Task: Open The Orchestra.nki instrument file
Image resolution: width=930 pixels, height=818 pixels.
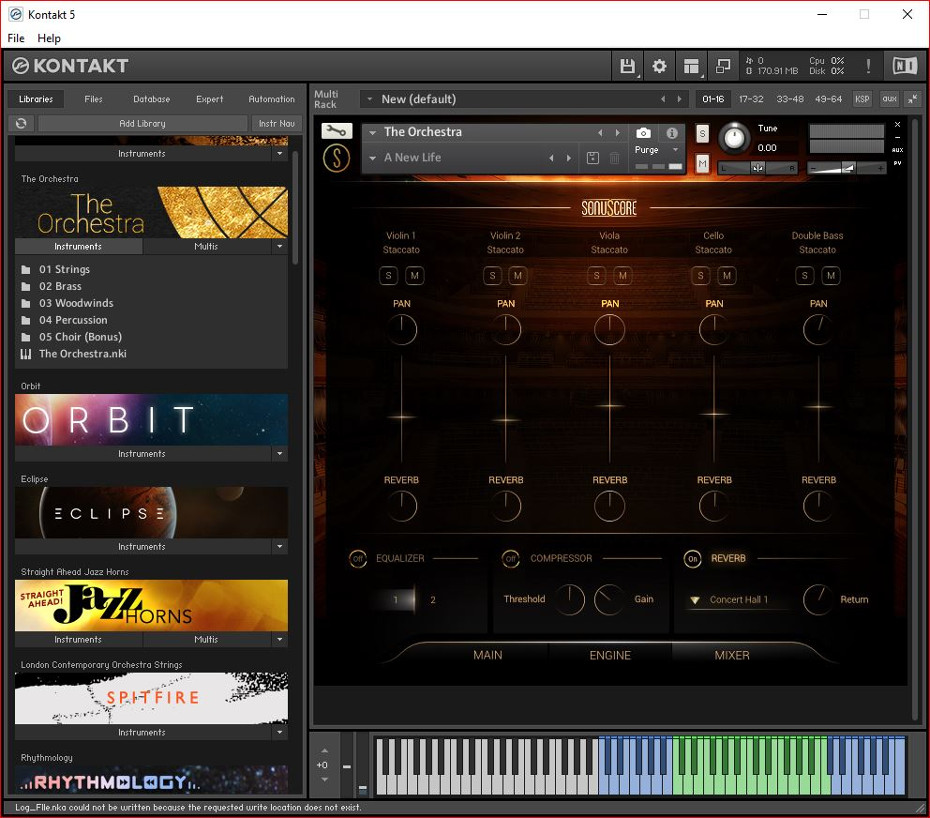Action: tap(82, 354)
